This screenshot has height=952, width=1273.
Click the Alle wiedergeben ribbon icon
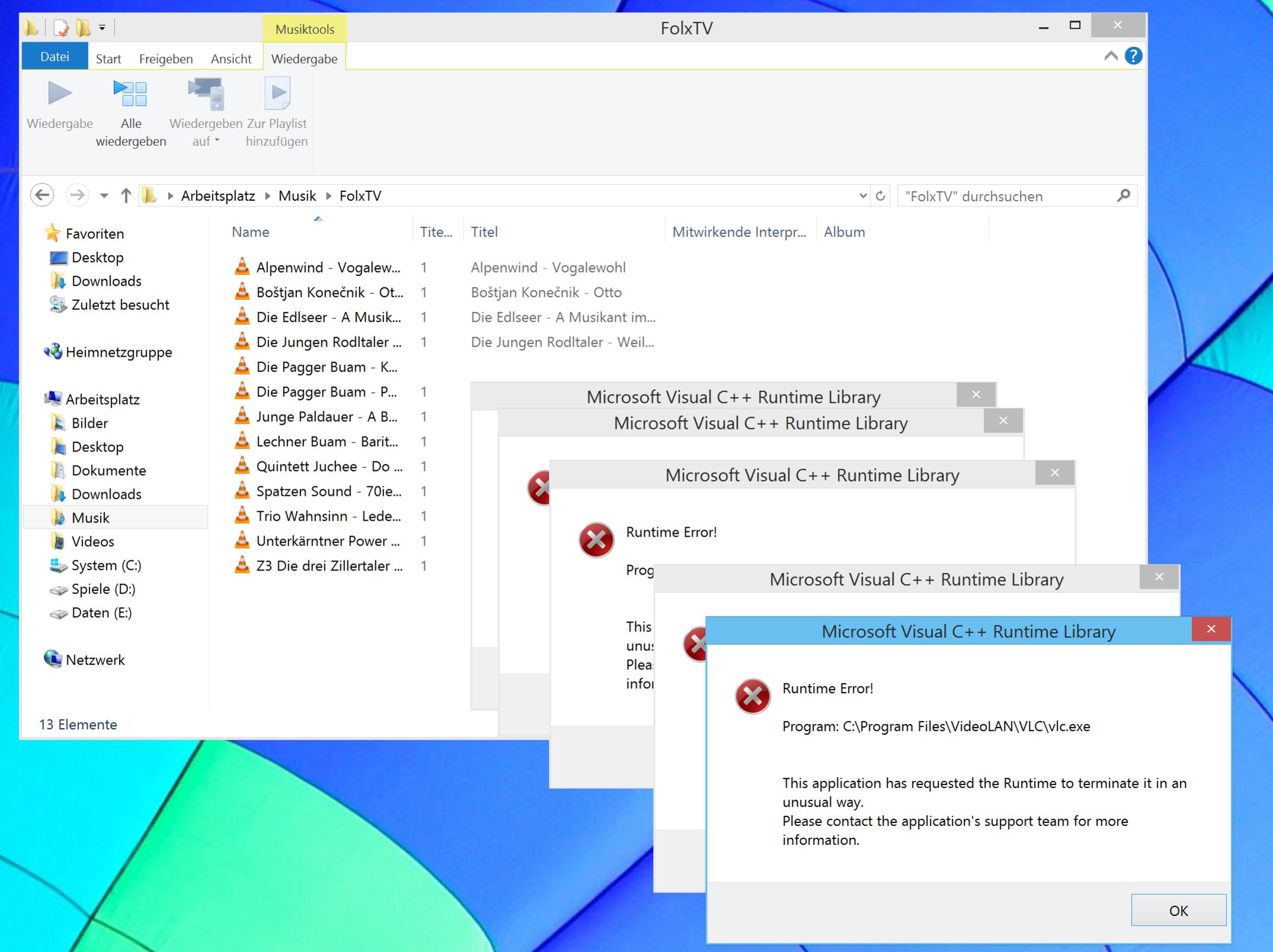130,95
